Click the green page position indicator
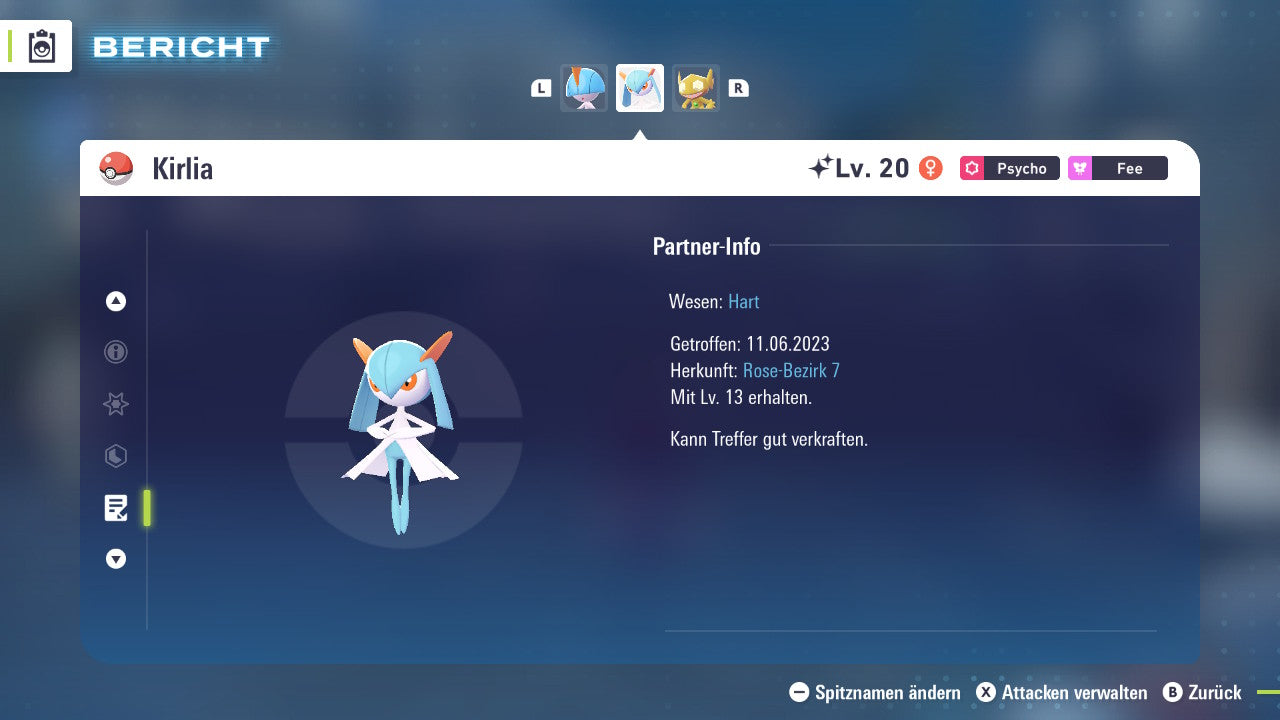 (146, 508)
